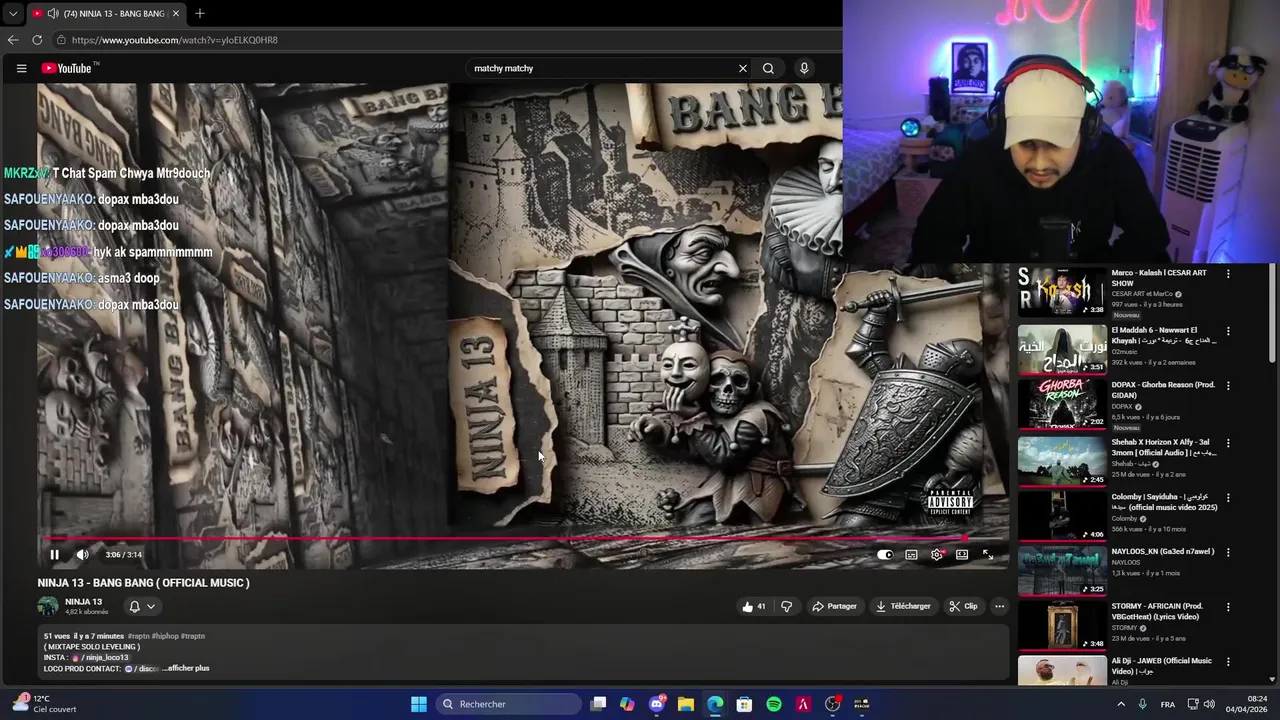Click the CESAR ART et MarCo channel name
The width and height of the screenshot is (1280, 720).
(1142, 294)
